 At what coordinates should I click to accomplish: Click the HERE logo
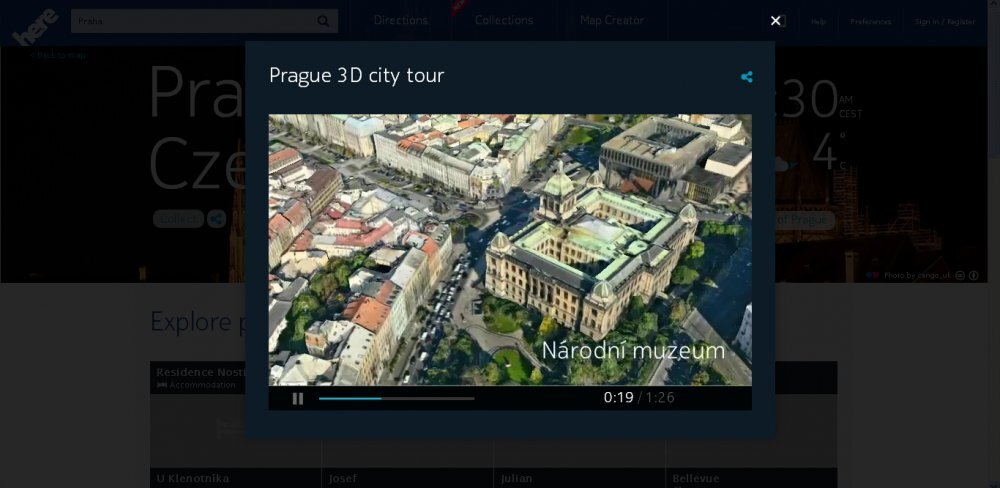[35, 25]
